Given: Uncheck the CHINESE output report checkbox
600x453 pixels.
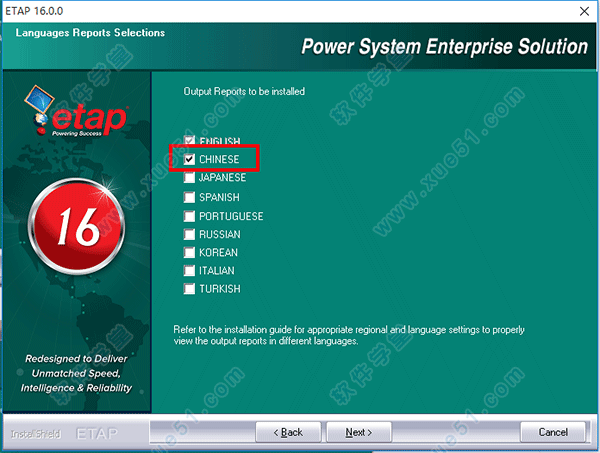Looking at the screenshot, I should (189, 159).
